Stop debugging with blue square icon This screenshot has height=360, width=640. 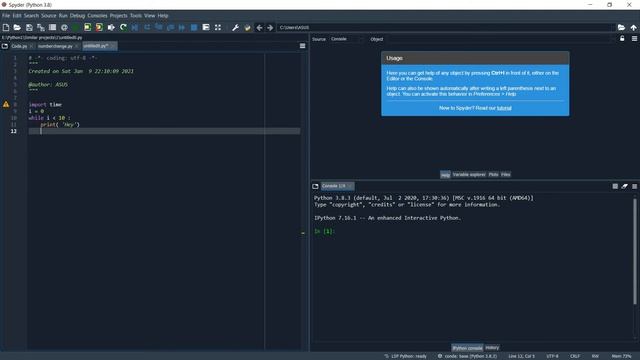click(x=194, y=27)
